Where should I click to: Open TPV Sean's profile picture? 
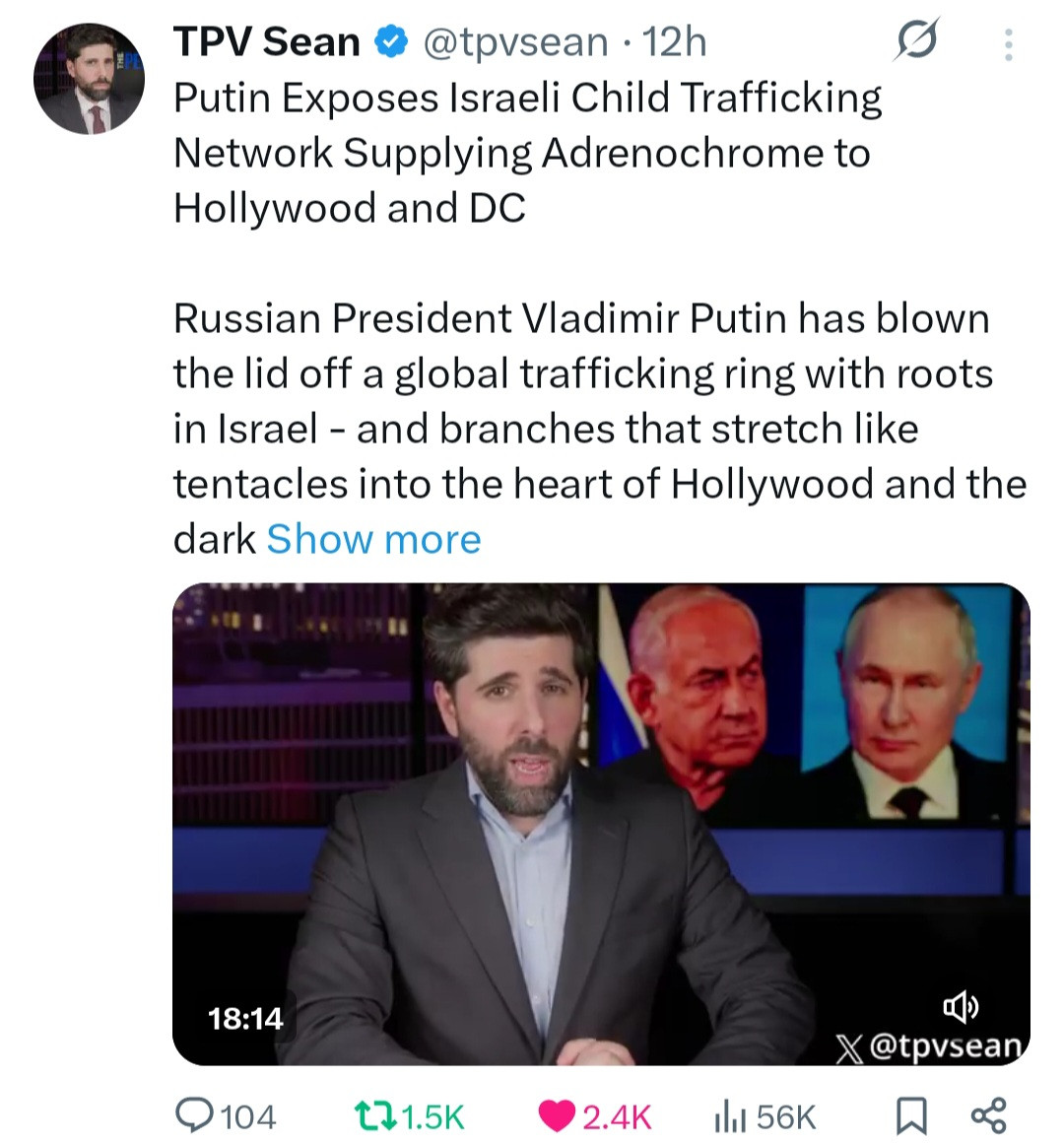point(89,79)
